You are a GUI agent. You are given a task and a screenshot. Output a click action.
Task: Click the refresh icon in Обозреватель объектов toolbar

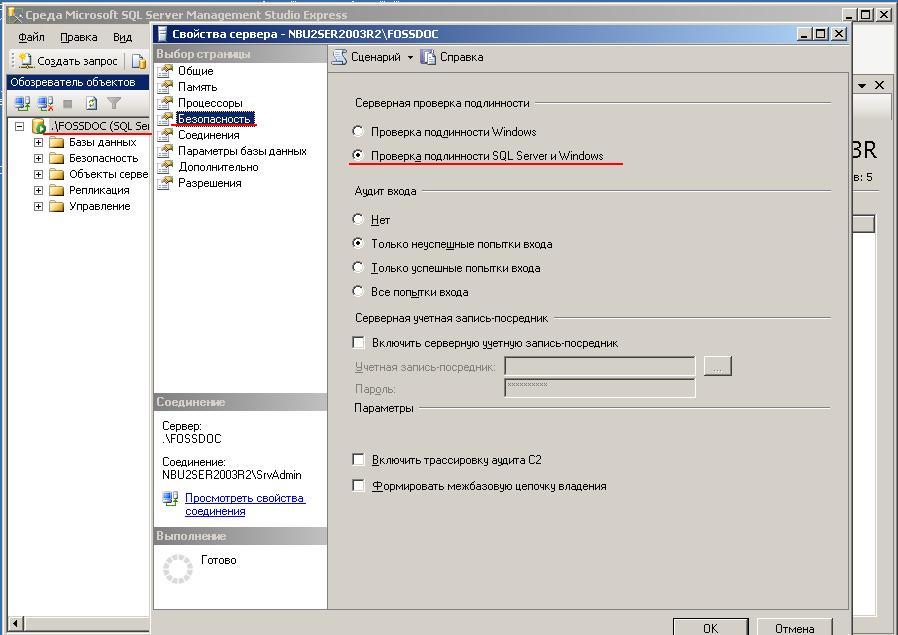click(91, 104)
